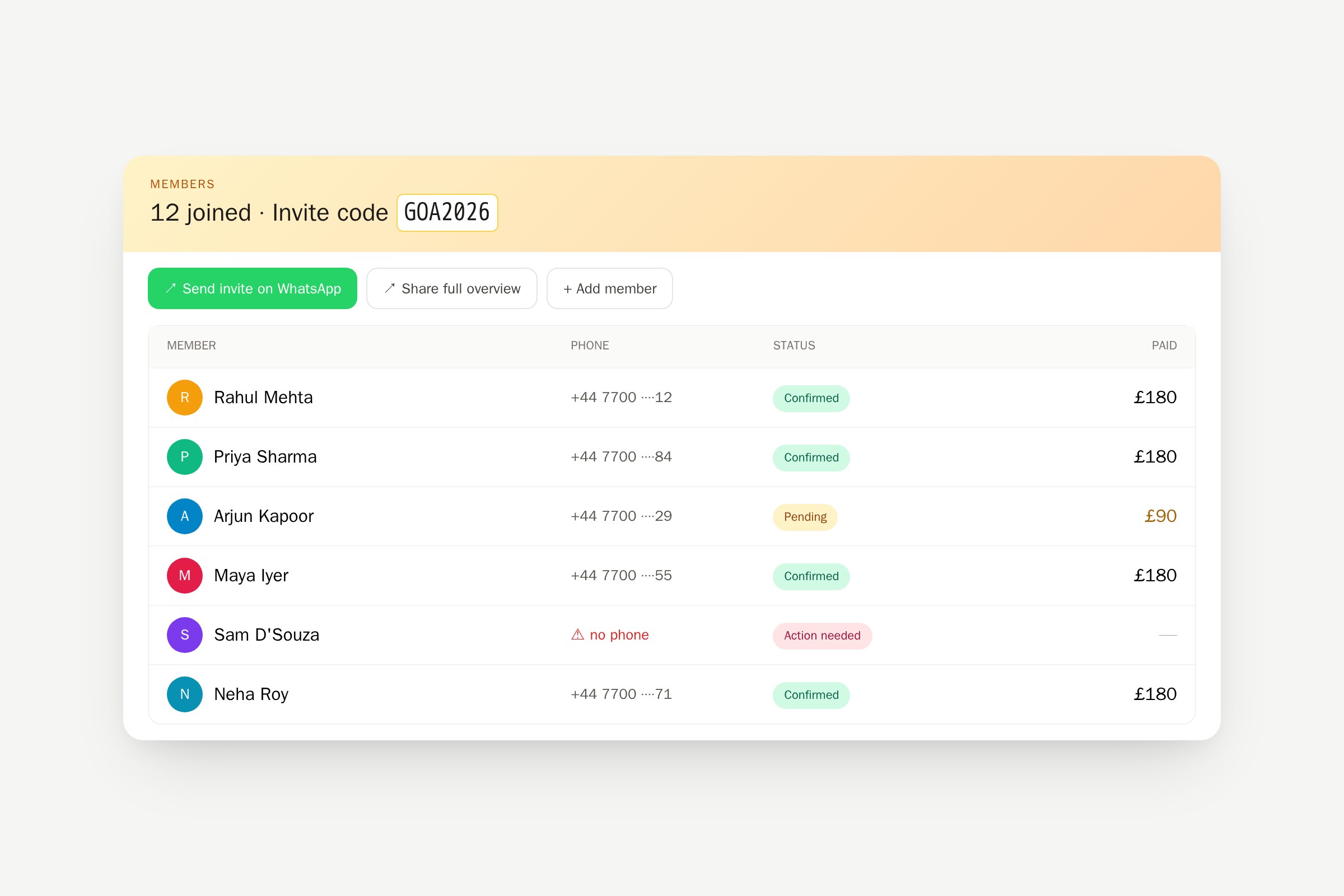This screenshot has height=896, width=1344.
Task: Select the name Arjun Kapoor
Action: tap(264, 516)
